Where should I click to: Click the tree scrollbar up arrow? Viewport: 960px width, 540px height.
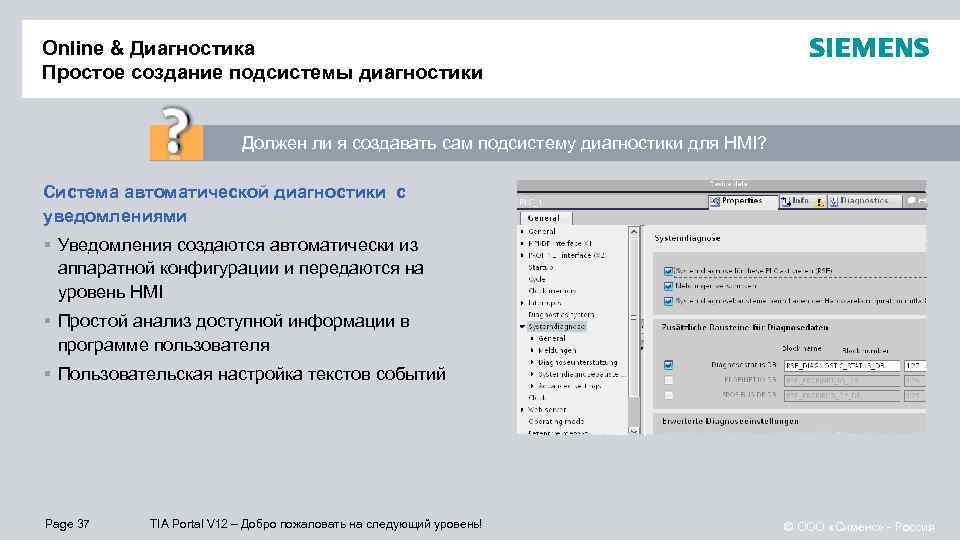pos(634,232)
